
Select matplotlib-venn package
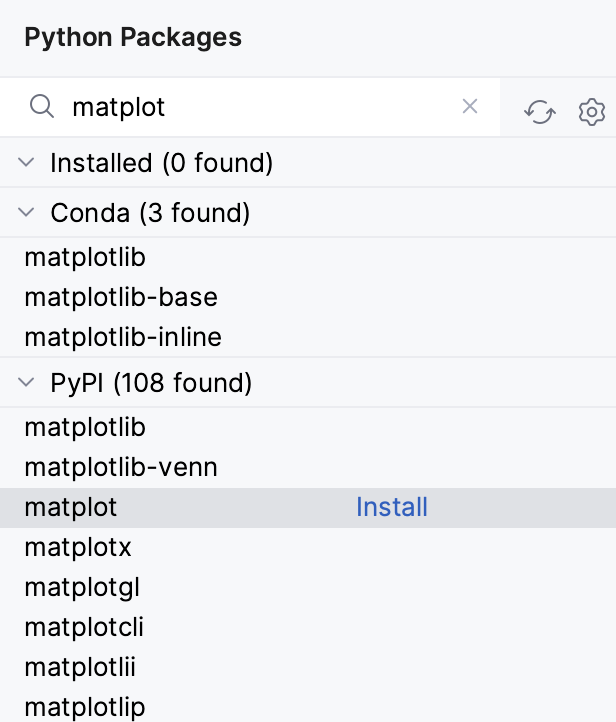pos(120,467)
